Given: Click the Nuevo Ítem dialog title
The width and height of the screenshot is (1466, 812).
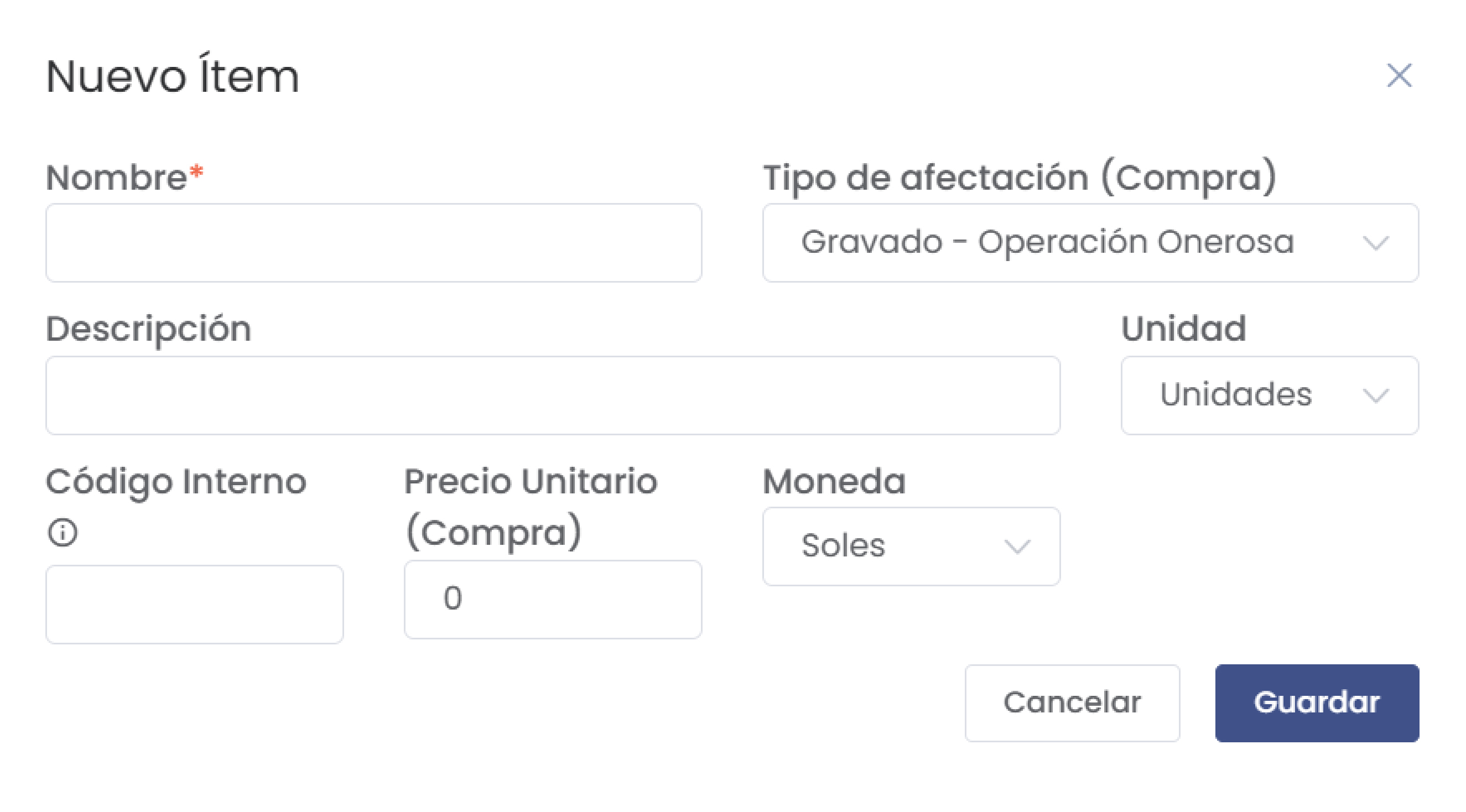Looking at the screenshot, I should click(172, 76).
